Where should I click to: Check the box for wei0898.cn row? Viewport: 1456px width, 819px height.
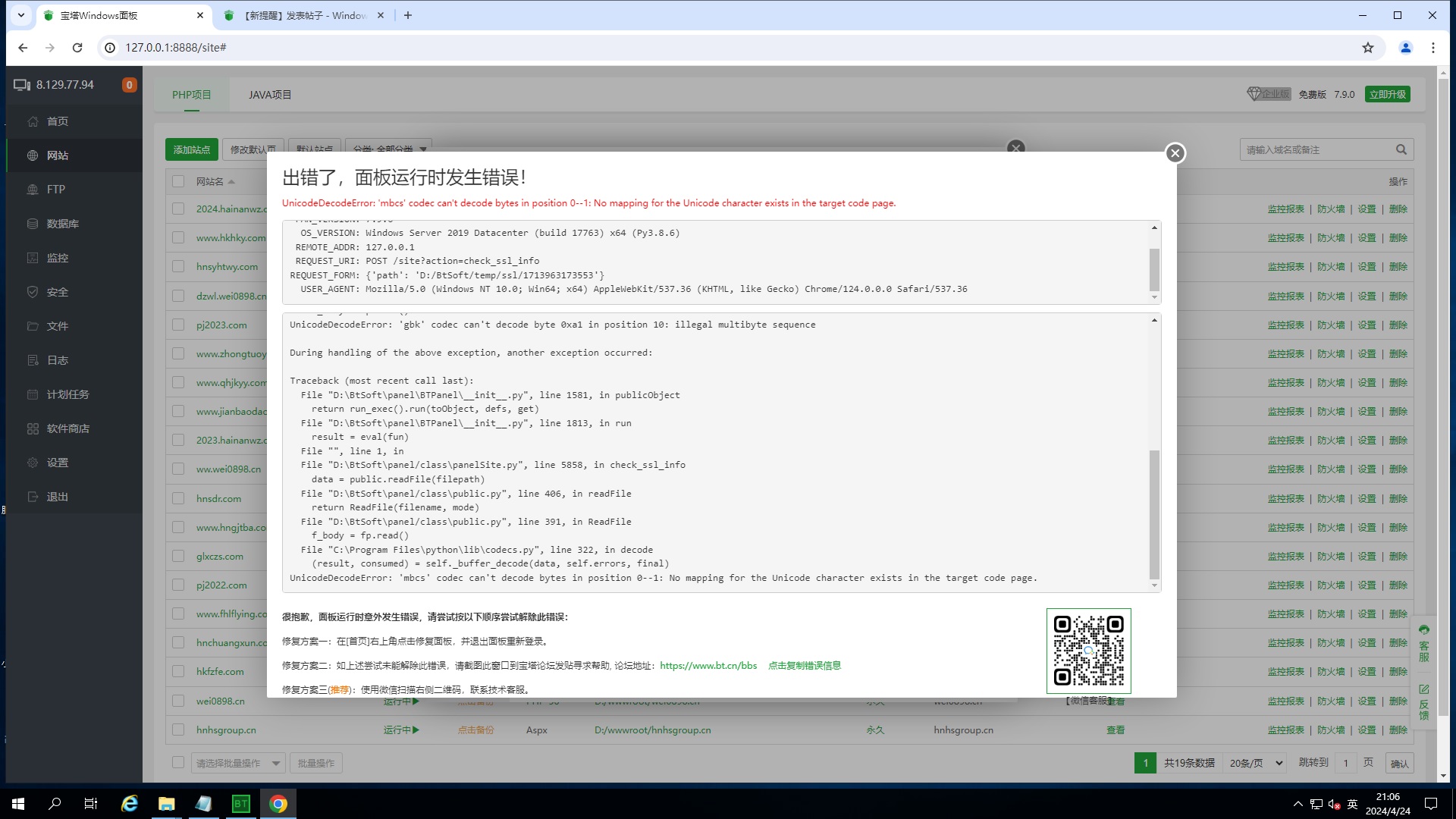tap(178, 701)
